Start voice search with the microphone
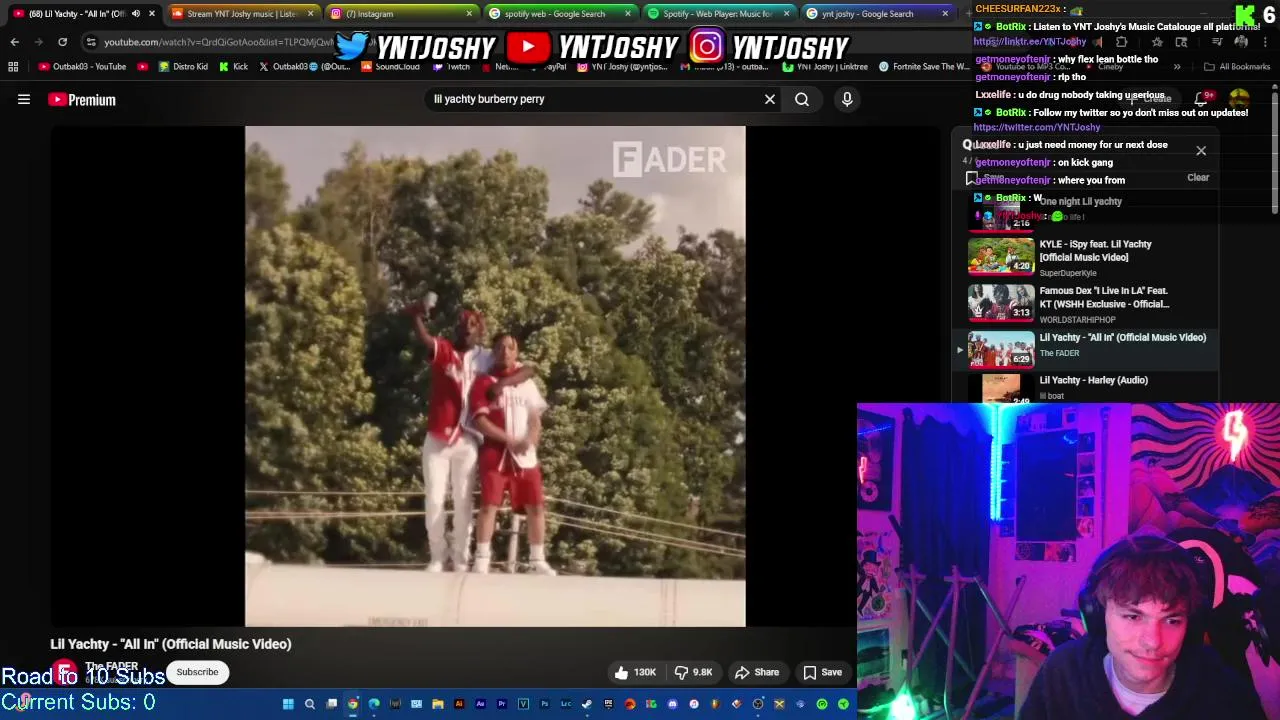Viewport: 1280px width, 720px height. pyautogui.click(x=847, y=99)
